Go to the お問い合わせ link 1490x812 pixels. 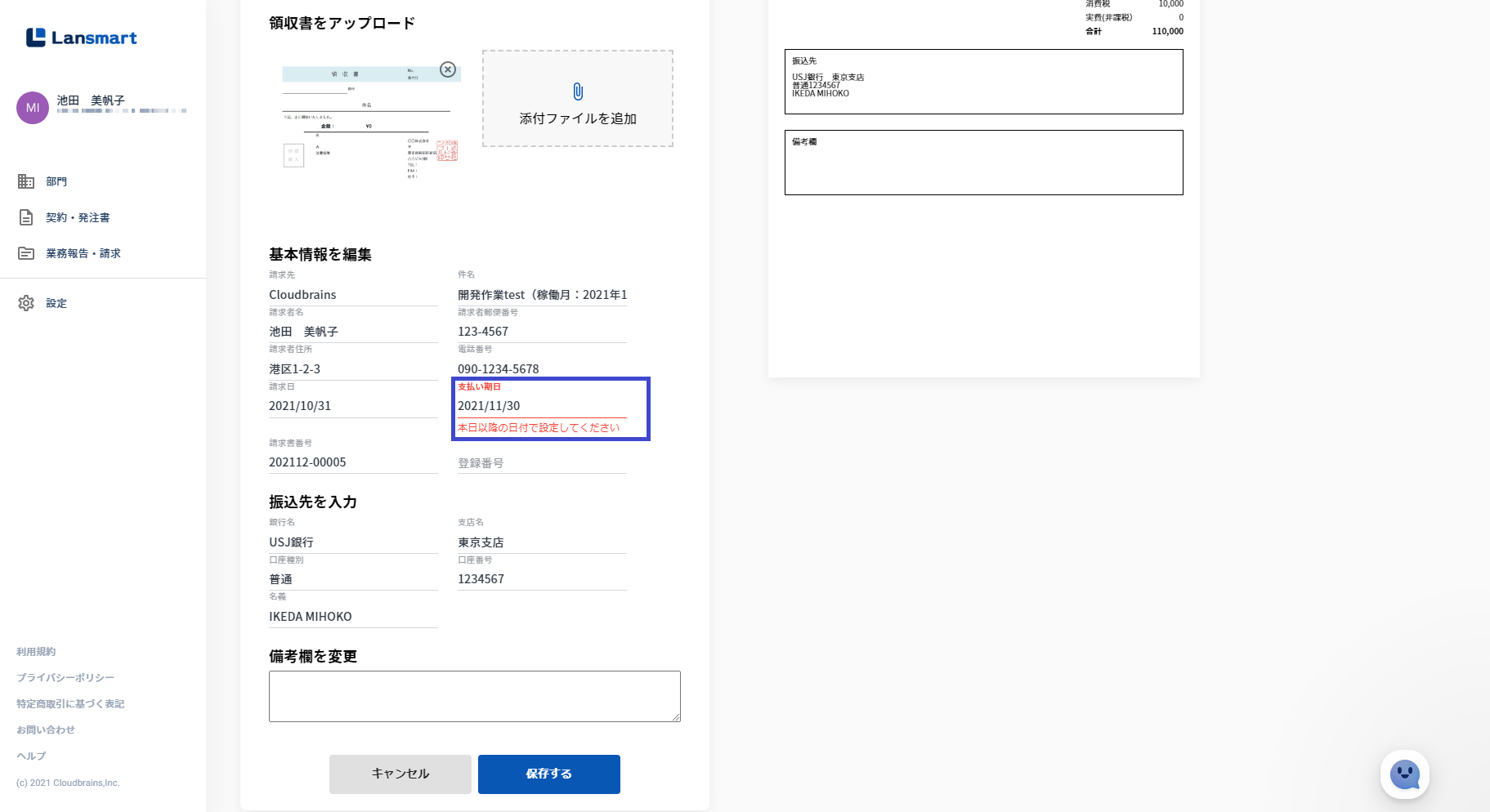pos(46,730)
